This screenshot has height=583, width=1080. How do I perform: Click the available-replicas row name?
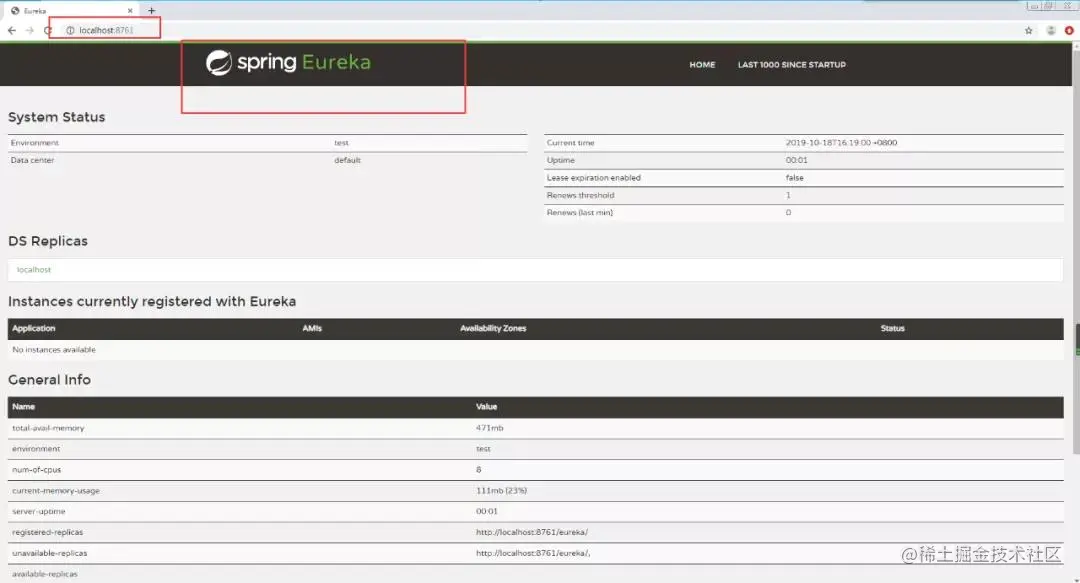(45, 574)
